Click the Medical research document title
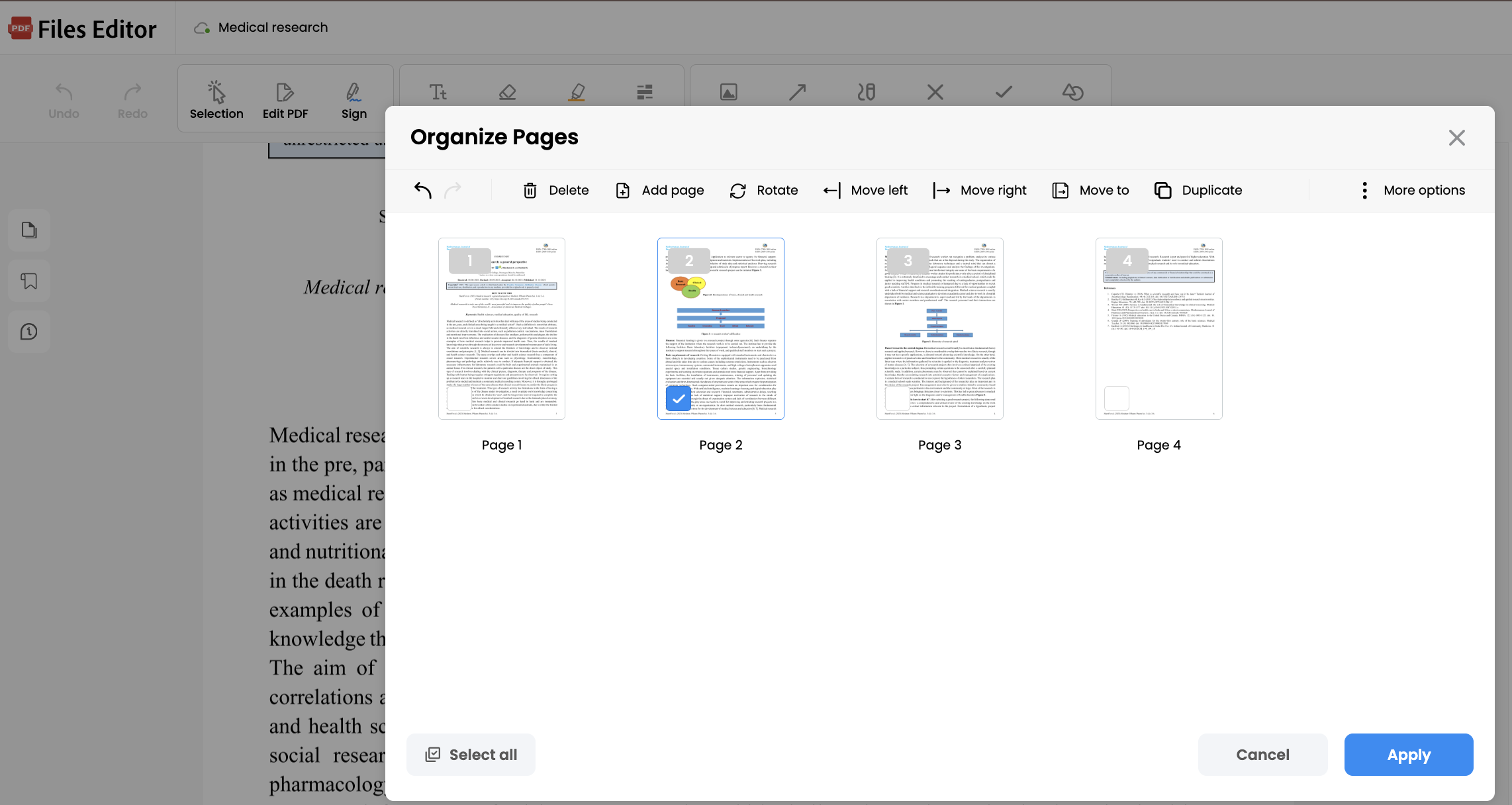This screenshot has height=805, width=1512. tap(273, 28)
